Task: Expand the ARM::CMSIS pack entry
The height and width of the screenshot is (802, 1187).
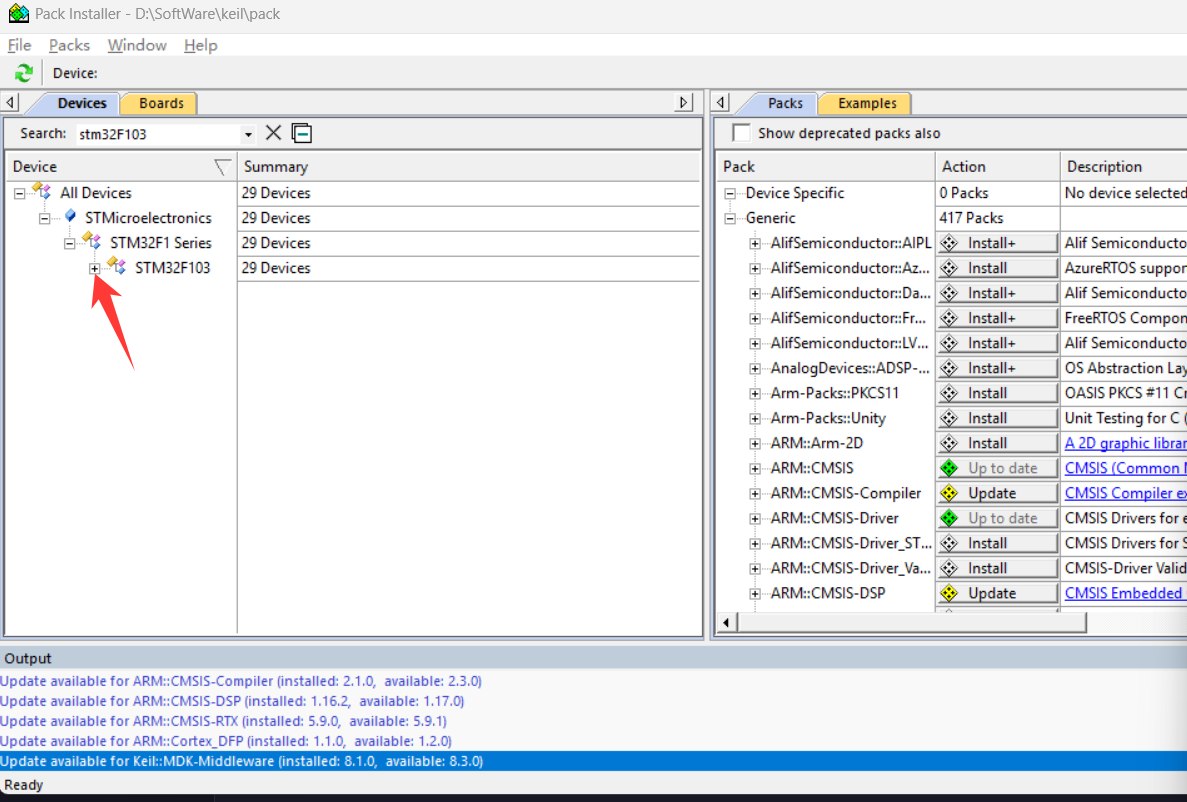Action: click(x=755, y=469)
